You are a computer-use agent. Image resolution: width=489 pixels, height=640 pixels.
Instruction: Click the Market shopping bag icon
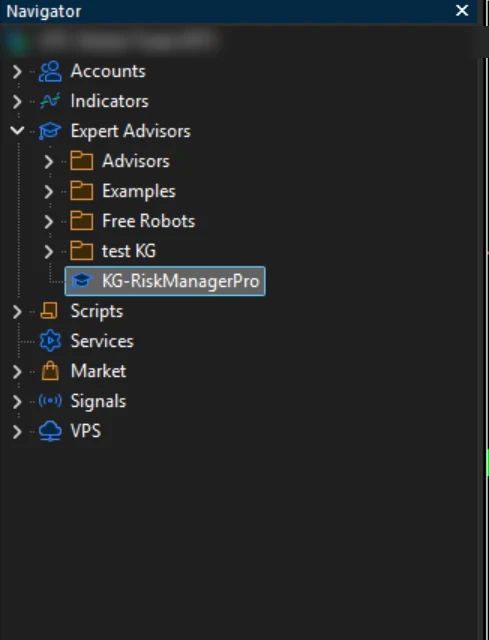[50, 371]
